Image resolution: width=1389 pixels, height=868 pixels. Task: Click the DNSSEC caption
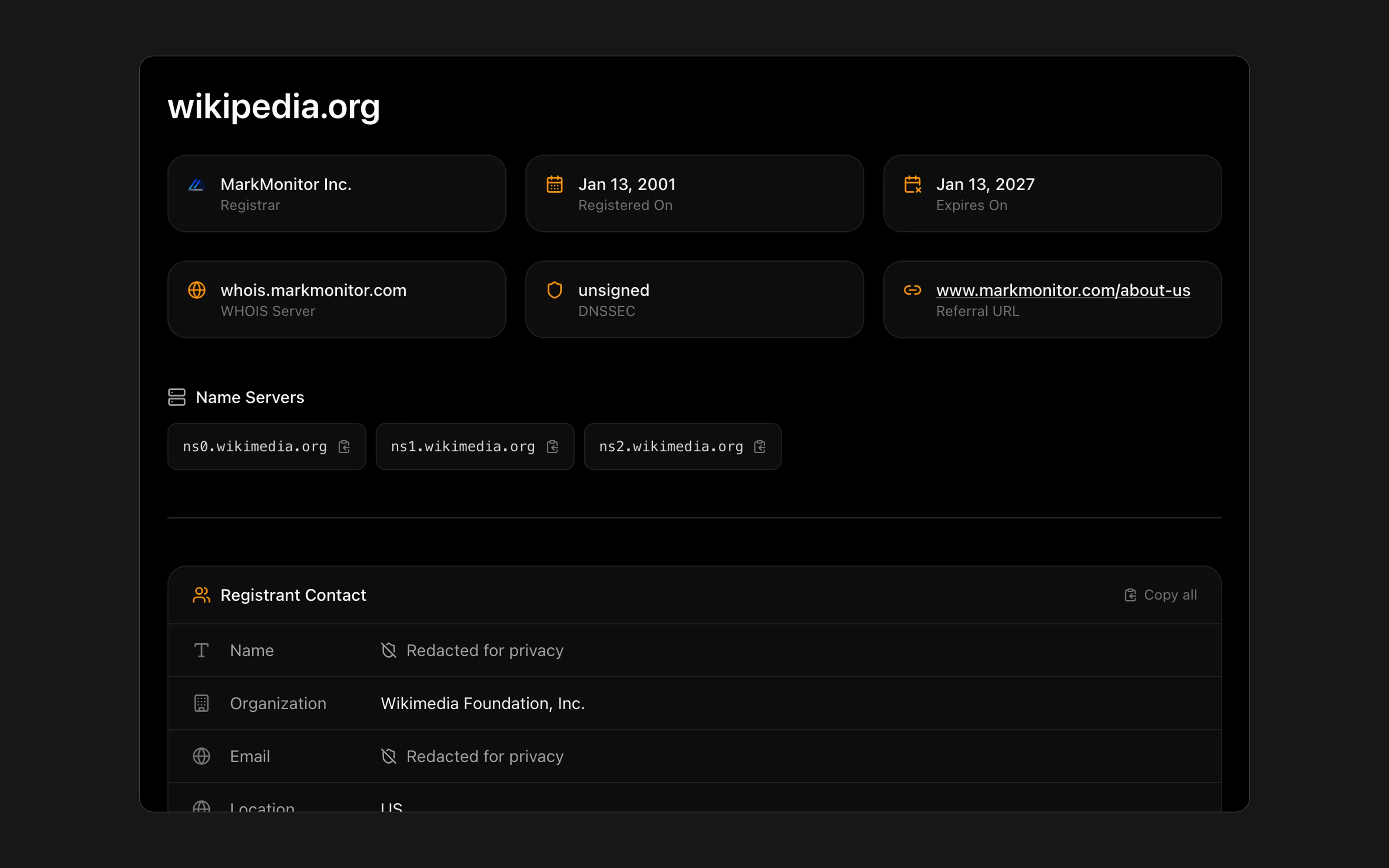pyautogui.click(x=607, y=311)
